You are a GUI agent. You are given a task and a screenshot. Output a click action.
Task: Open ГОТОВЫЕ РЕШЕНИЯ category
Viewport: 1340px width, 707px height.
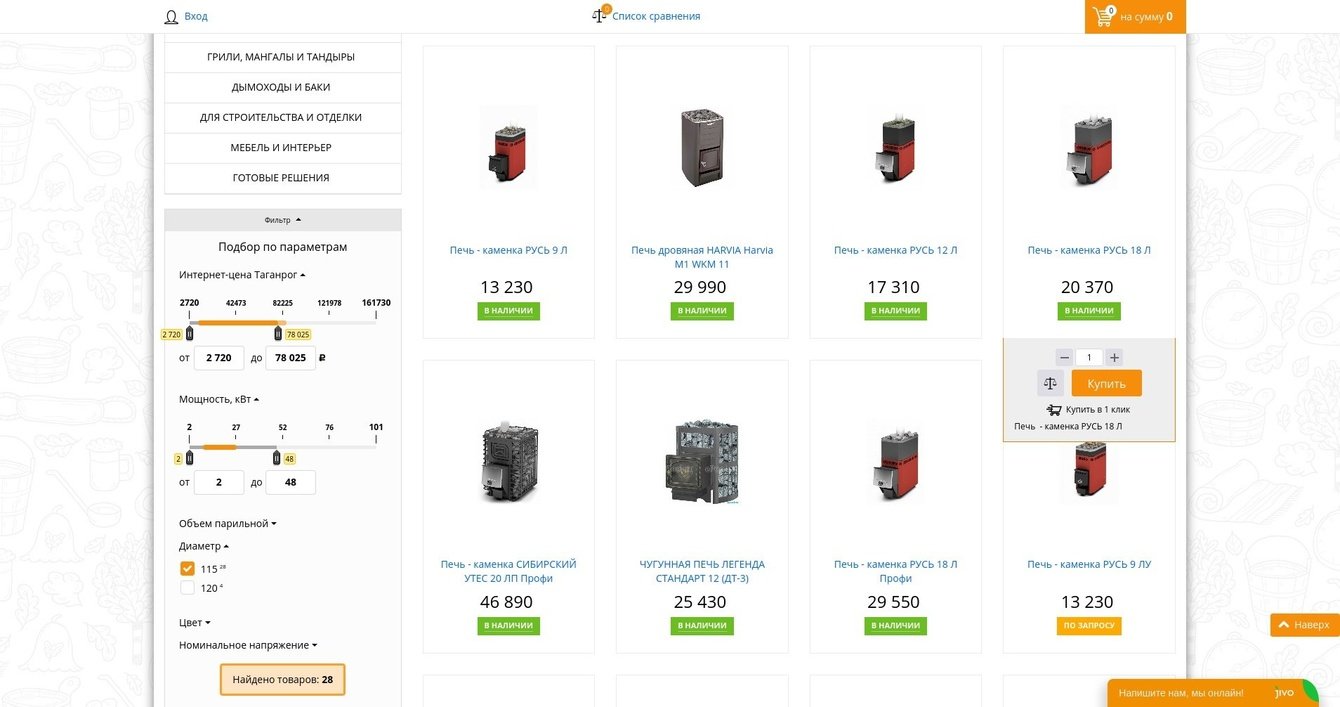point(282,177)
